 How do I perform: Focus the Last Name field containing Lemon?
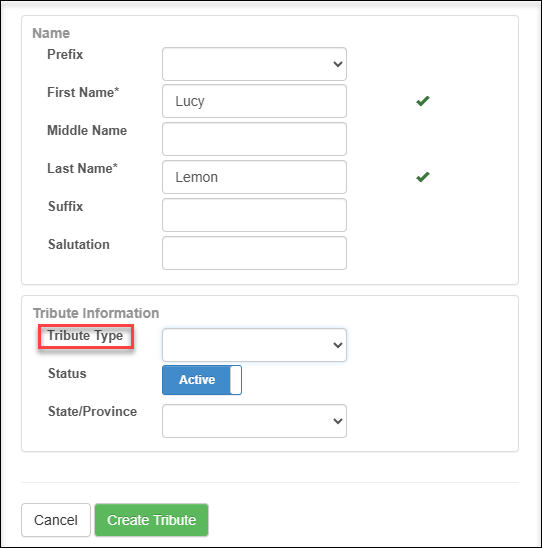[254, 177]
